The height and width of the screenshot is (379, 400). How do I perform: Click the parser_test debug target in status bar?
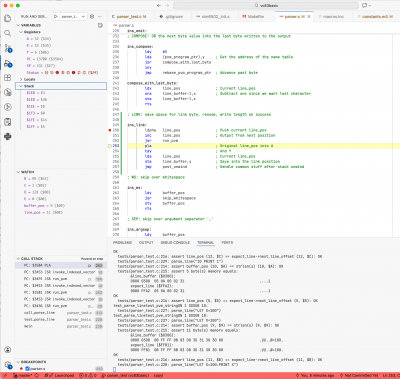pos(125,375)
